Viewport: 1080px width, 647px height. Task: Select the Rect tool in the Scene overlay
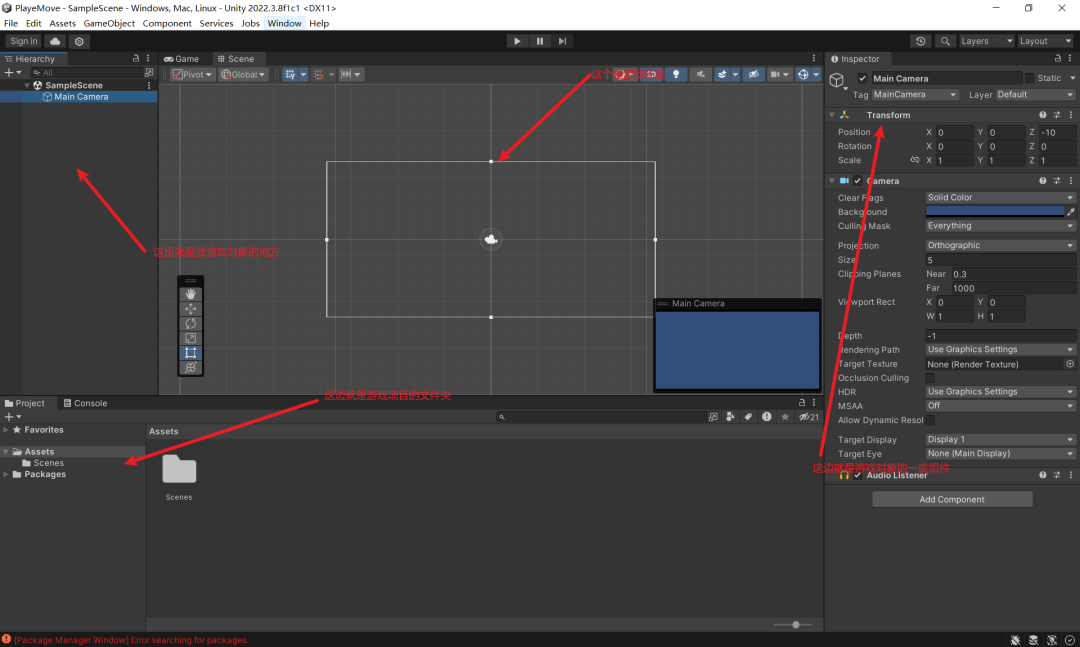click(x=191, y=353)
